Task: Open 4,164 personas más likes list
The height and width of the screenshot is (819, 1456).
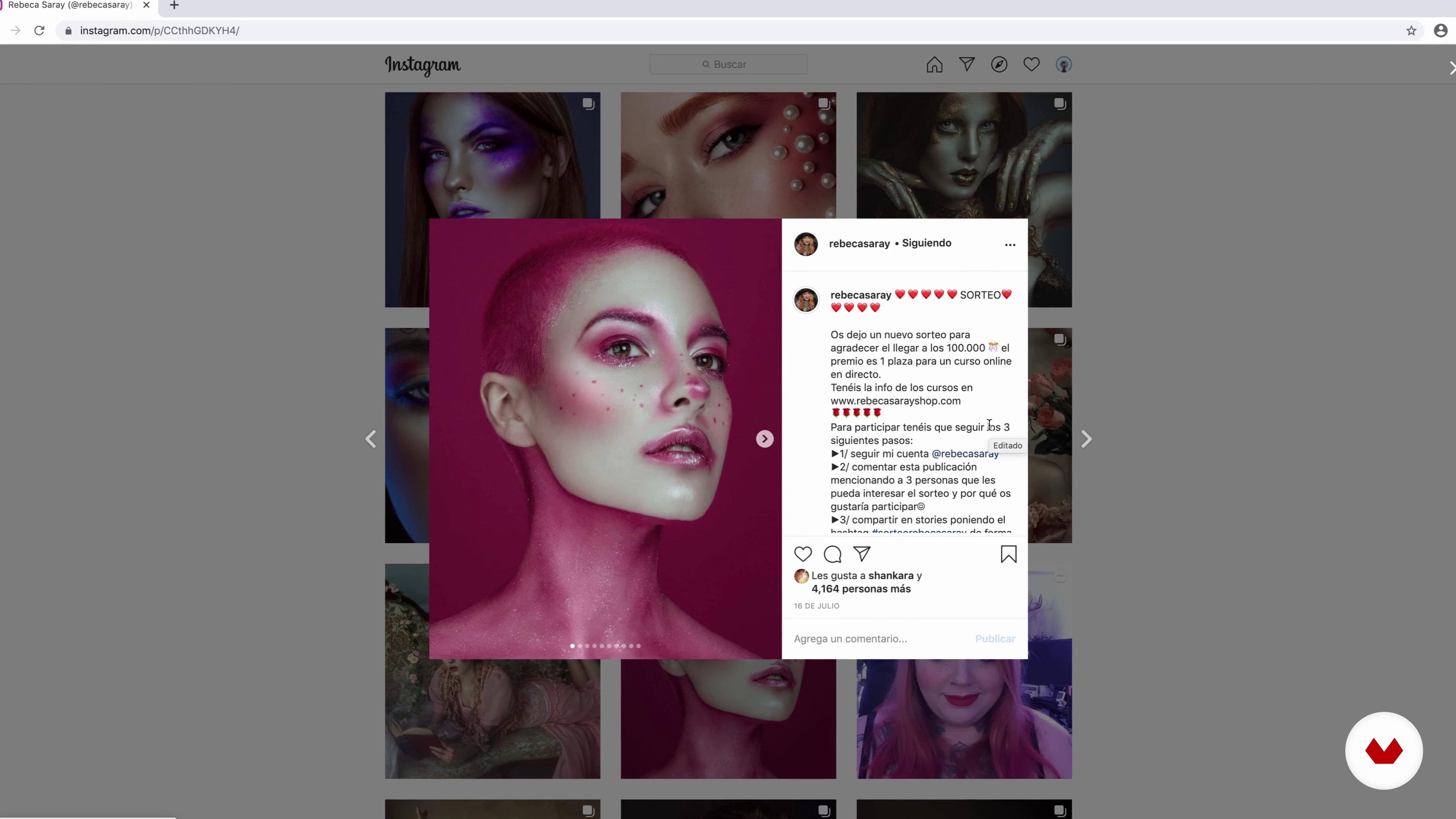Action: click(861, 589)
